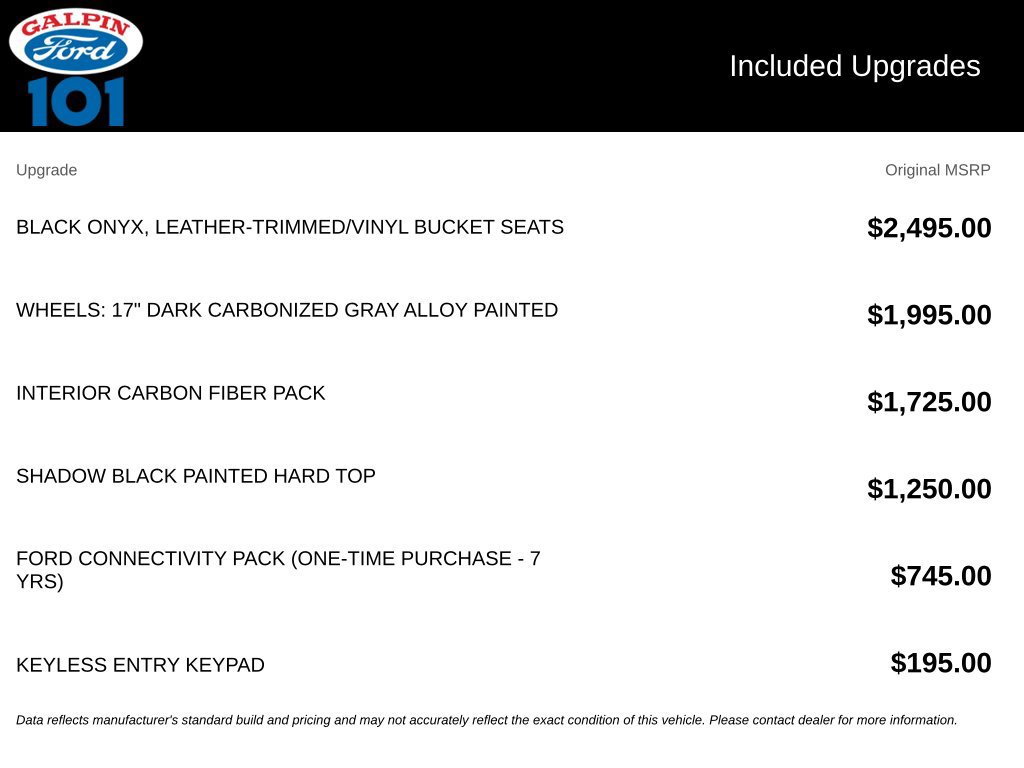This screenshot has width=1024, height=768.
Task: Click the $2,495.00 price
Action: 929,228
